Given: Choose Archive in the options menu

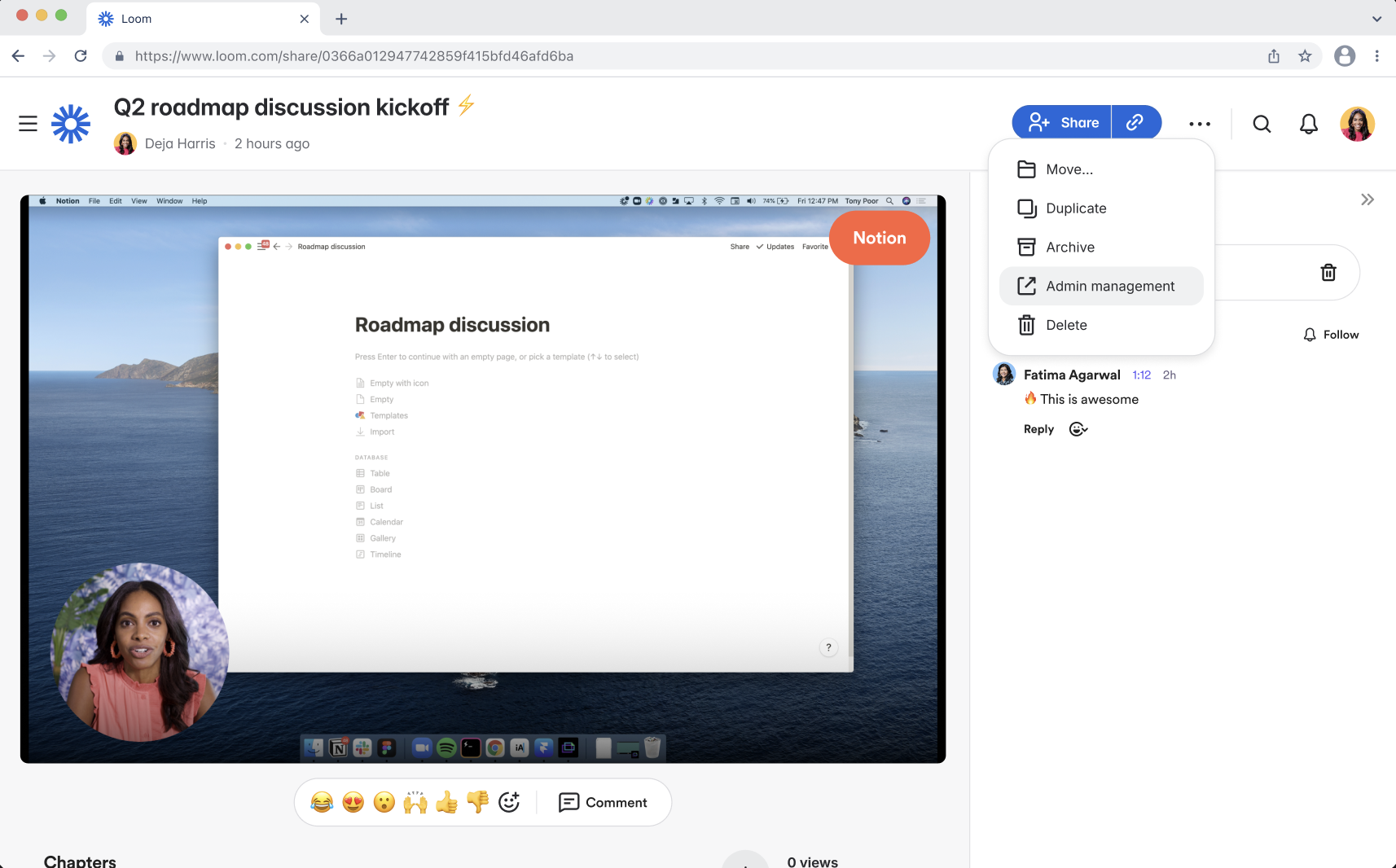Looking at the screenshot, I should point(1069,248).
